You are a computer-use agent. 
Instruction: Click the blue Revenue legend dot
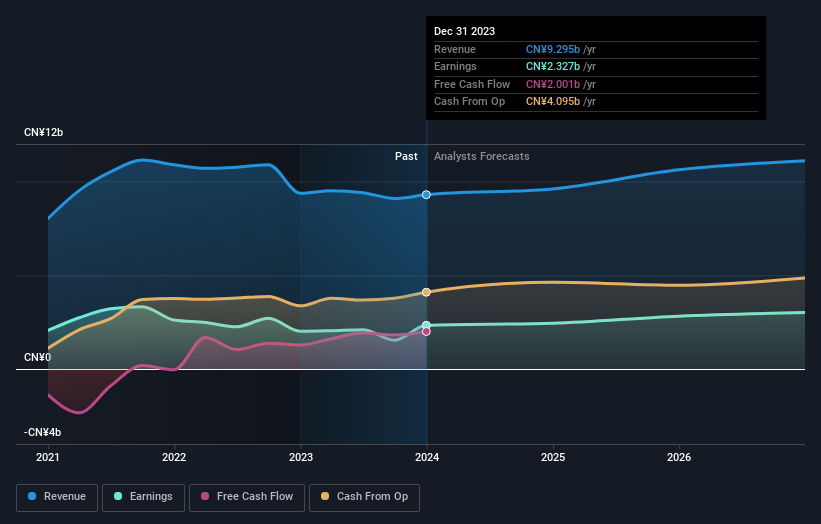32,496
